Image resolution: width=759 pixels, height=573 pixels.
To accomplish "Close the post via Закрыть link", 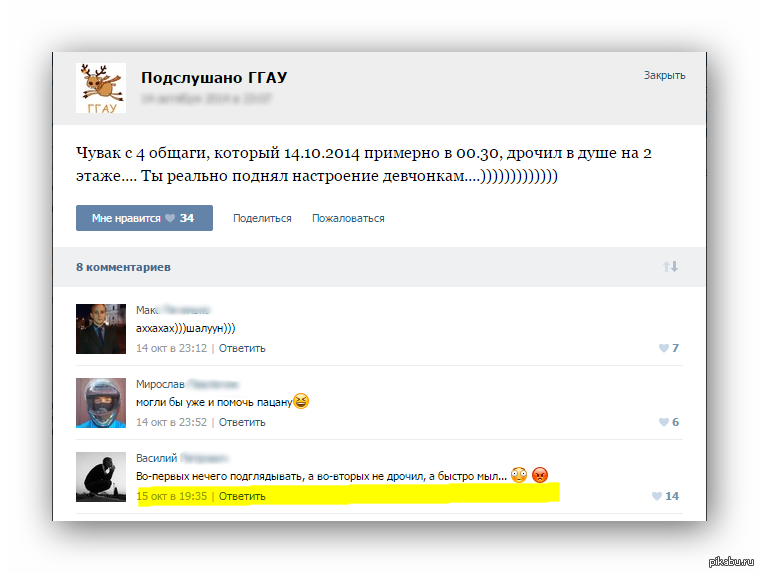I will [x=664, y=75].
